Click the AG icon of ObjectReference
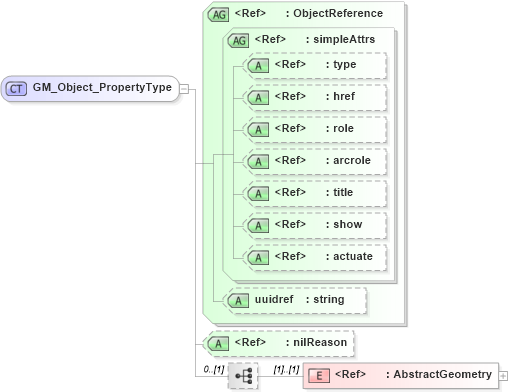The height and width of the screenshot is (392, 508). (x=219, y=15)
